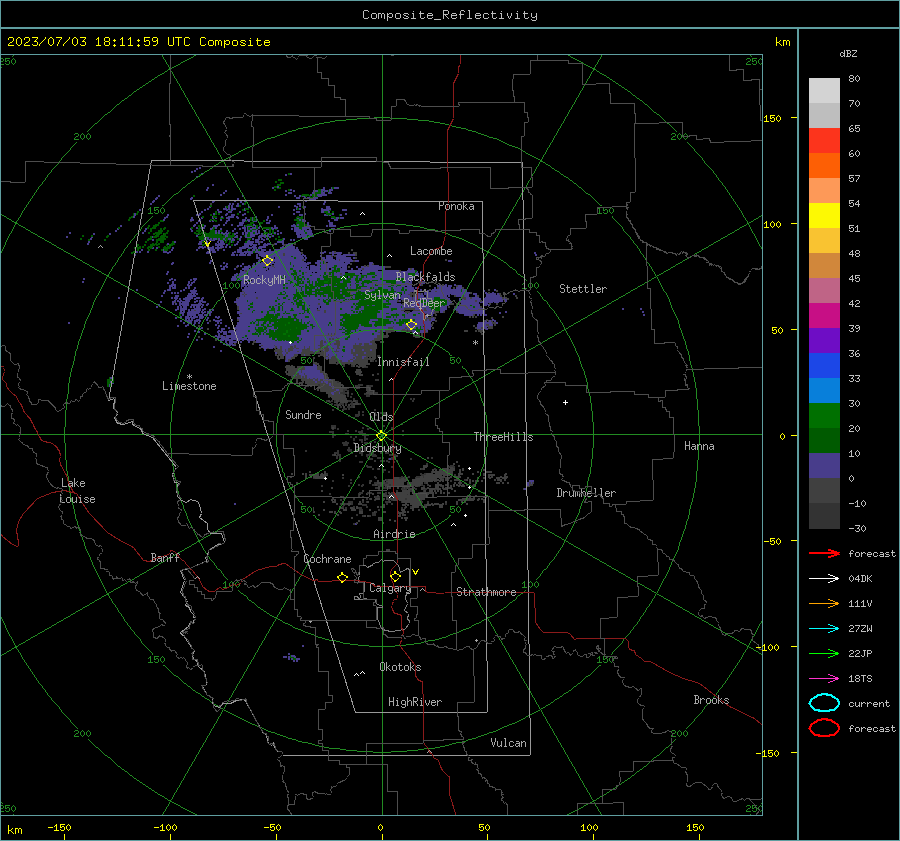Click the bright green swatch between 30 and 20
Viewport: 900px width, 841px height.
[x=824, y=416]
